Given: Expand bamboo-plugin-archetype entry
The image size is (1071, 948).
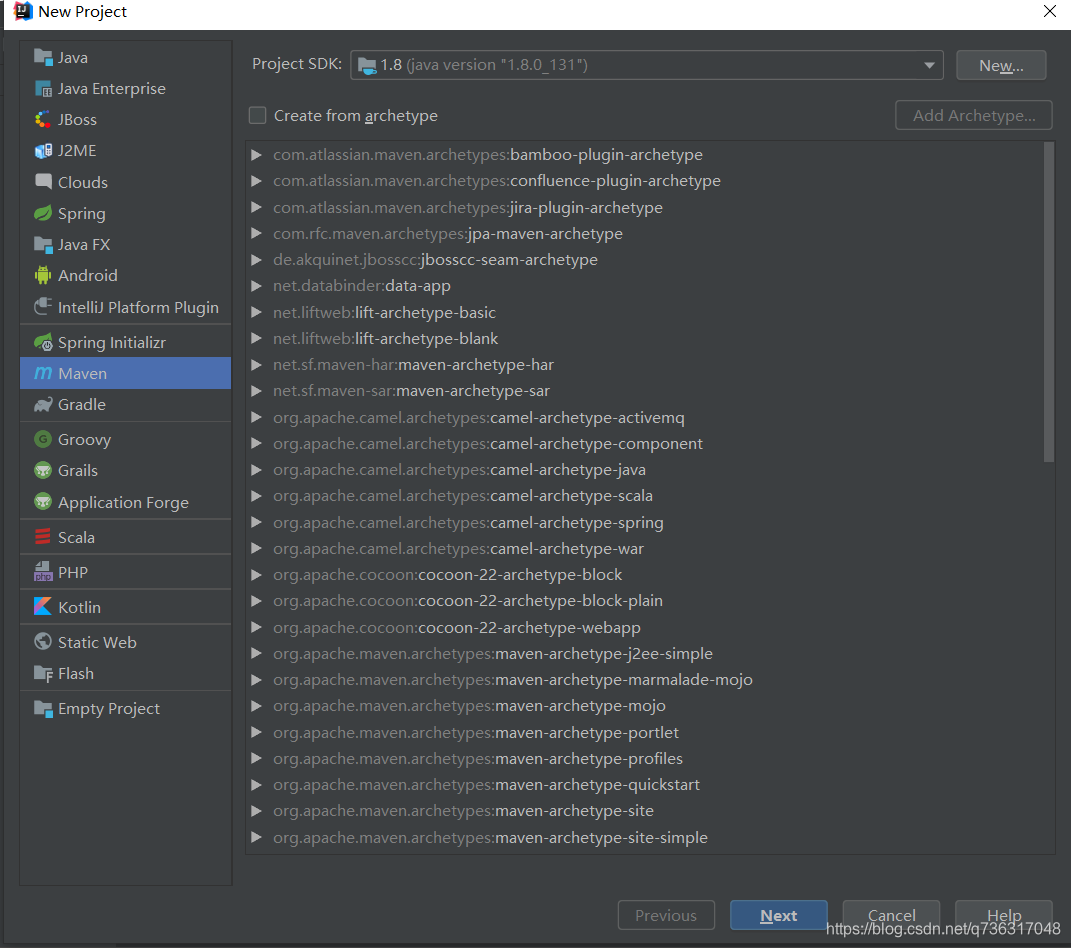Looking at the screenshot, I should [256, 154].
